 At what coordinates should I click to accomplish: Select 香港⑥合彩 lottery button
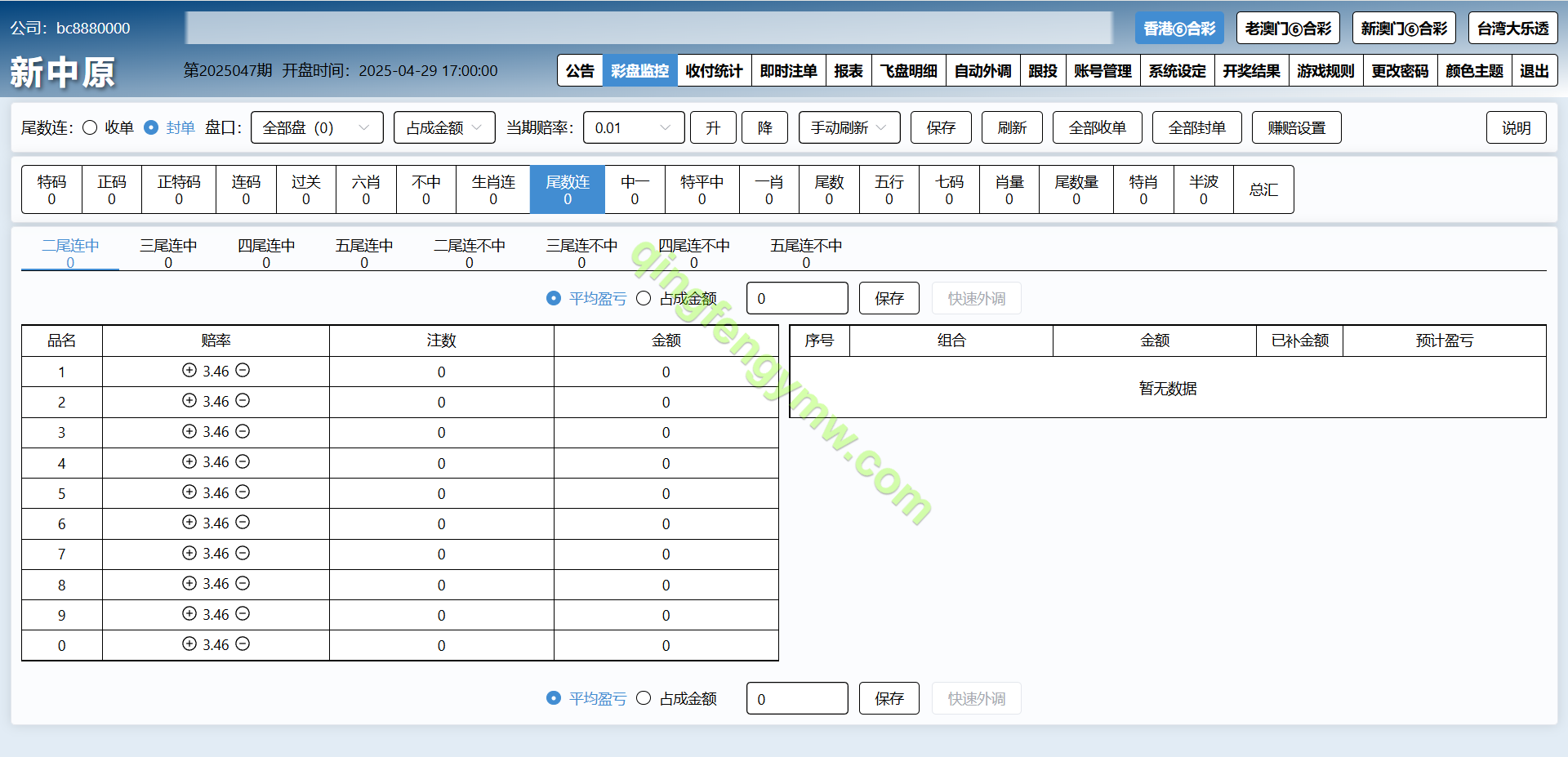(x=1179, y=29)
